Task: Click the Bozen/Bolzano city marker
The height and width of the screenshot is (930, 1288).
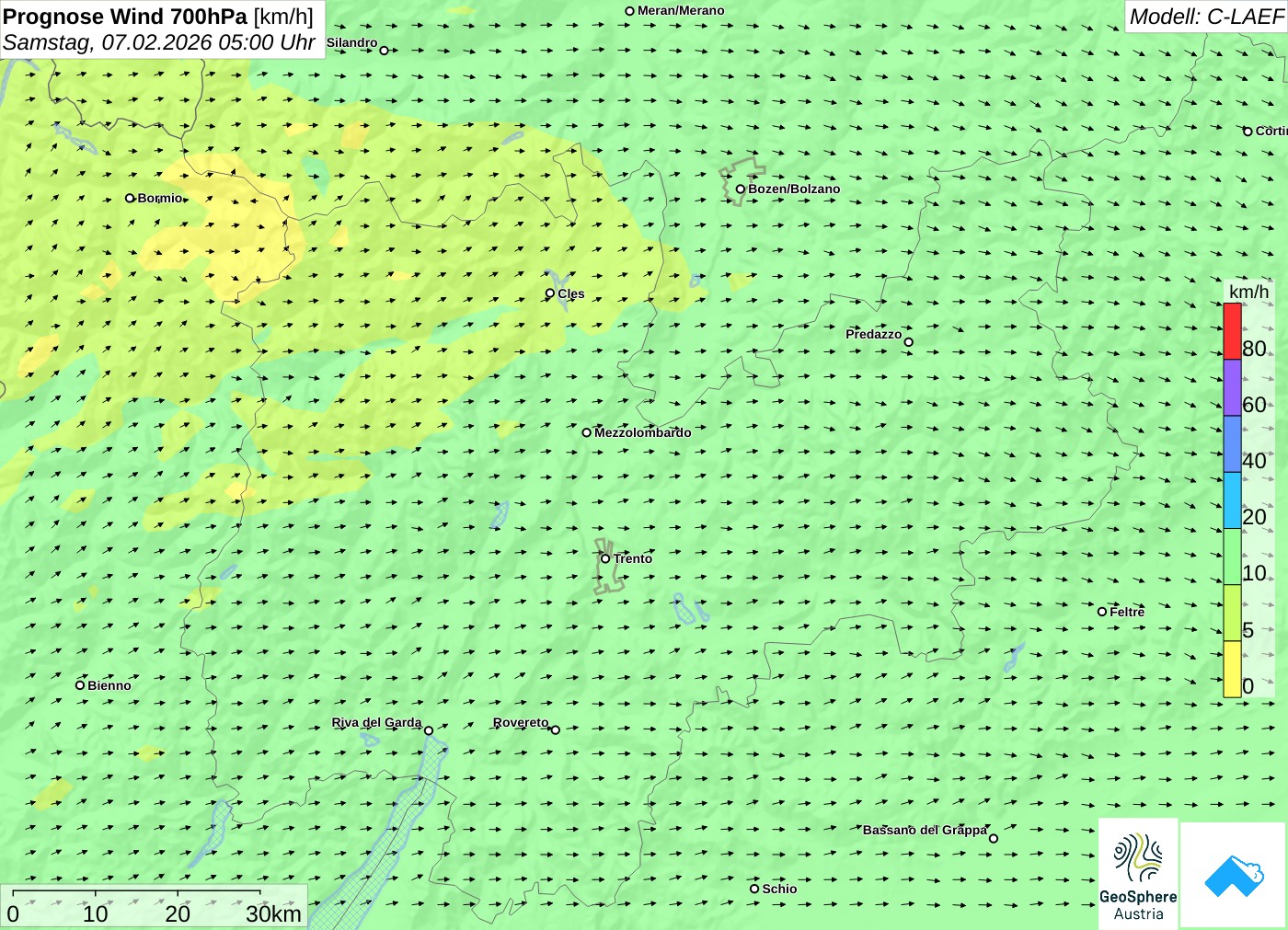Action: pyautogui.click(x=740, y=189)
